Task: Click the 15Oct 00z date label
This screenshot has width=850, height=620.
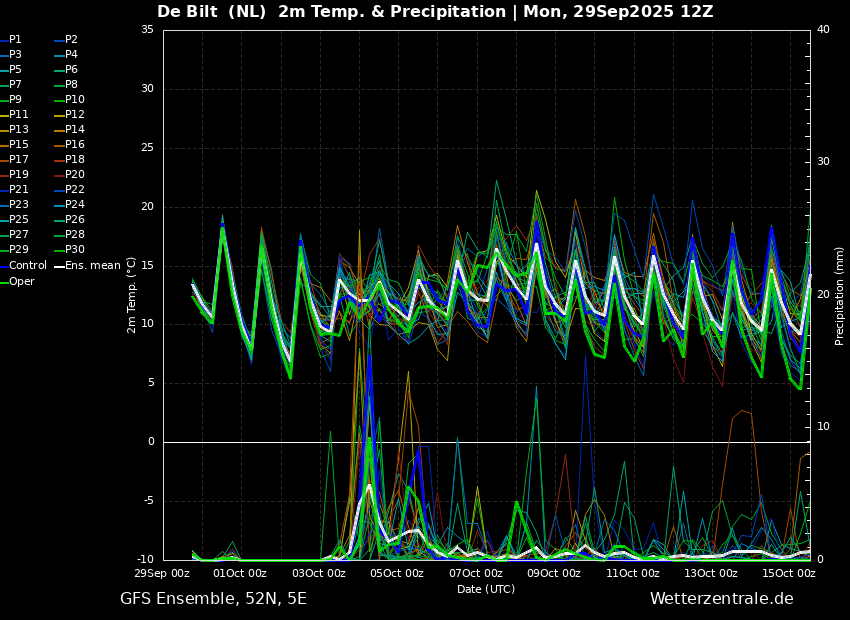Action: [789, 573]
